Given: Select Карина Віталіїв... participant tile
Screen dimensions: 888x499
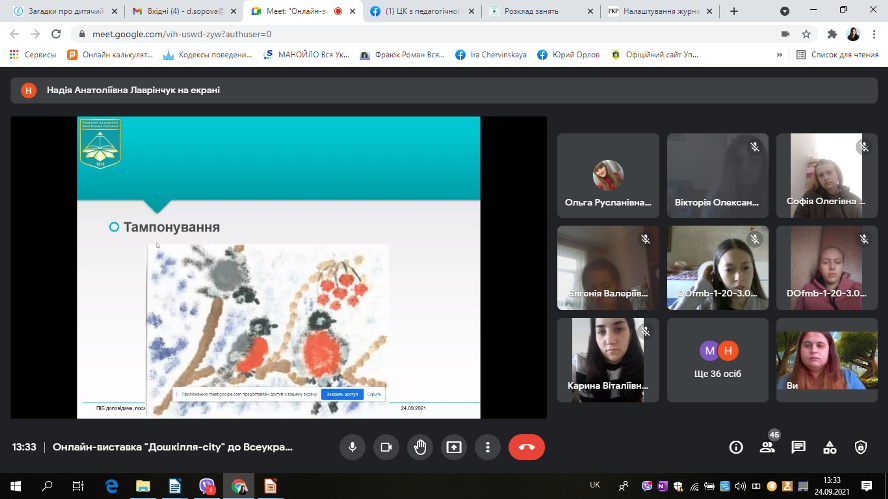Looking at the screenshot, I should [608, 360].
